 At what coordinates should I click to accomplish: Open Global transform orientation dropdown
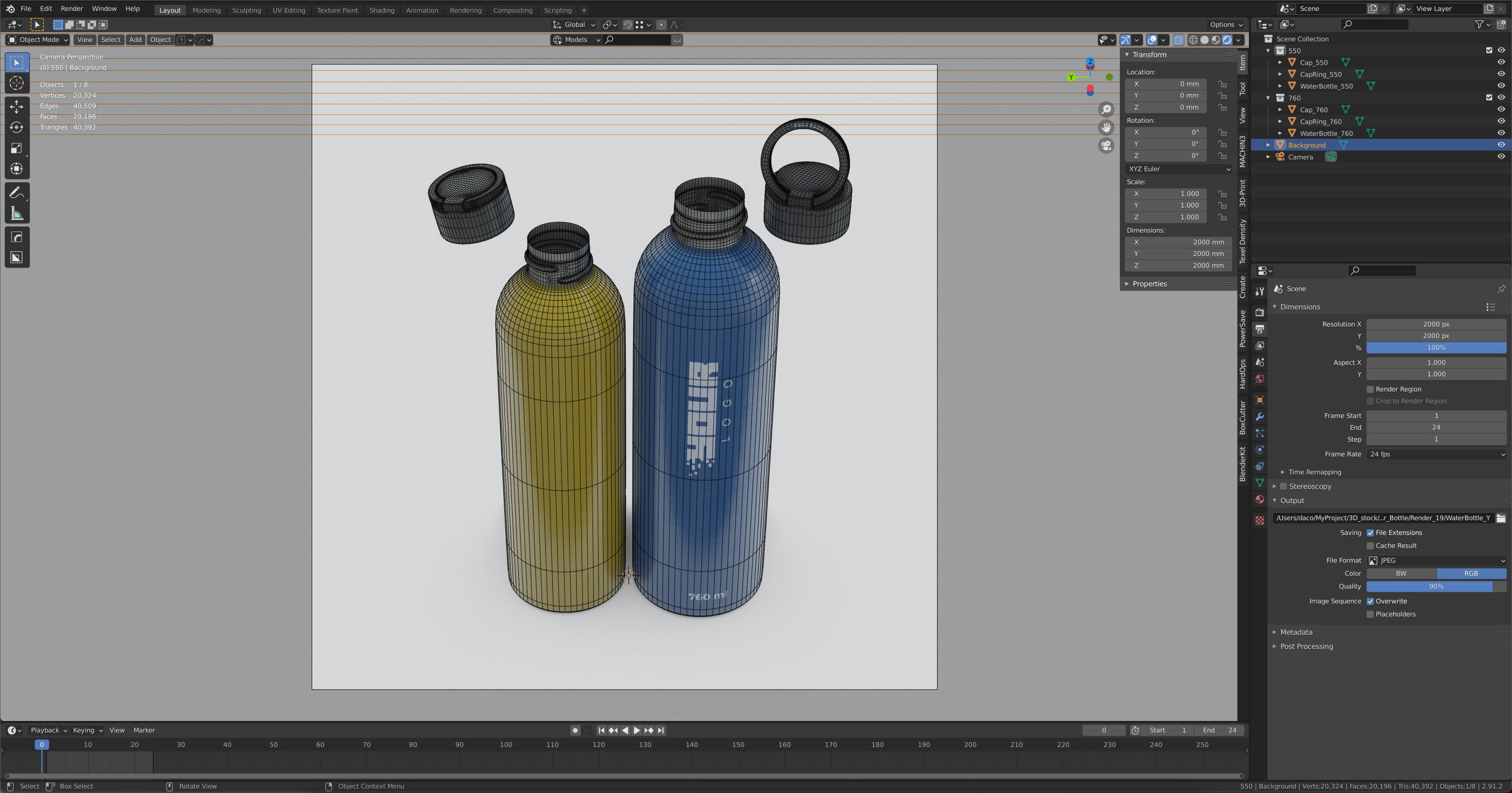tap(574, 25)
